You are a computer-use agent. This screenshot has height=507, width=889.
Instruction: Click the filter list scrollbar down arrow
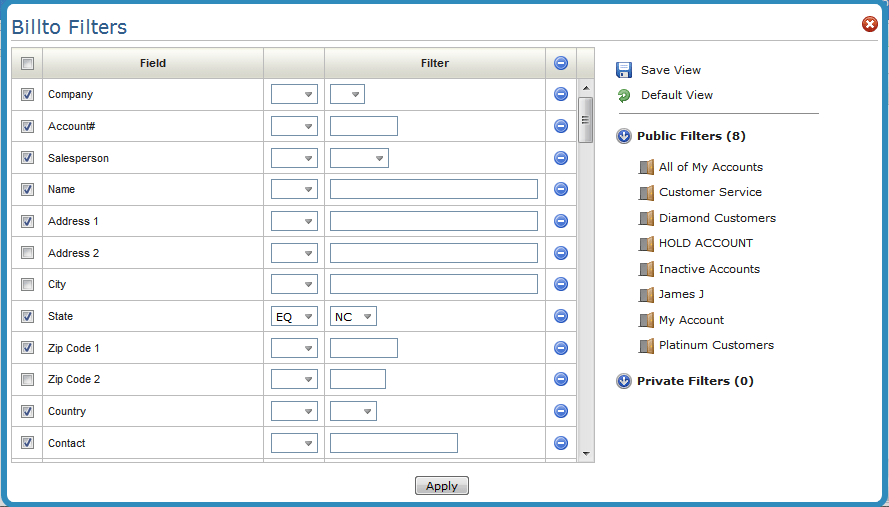[586, 453]
